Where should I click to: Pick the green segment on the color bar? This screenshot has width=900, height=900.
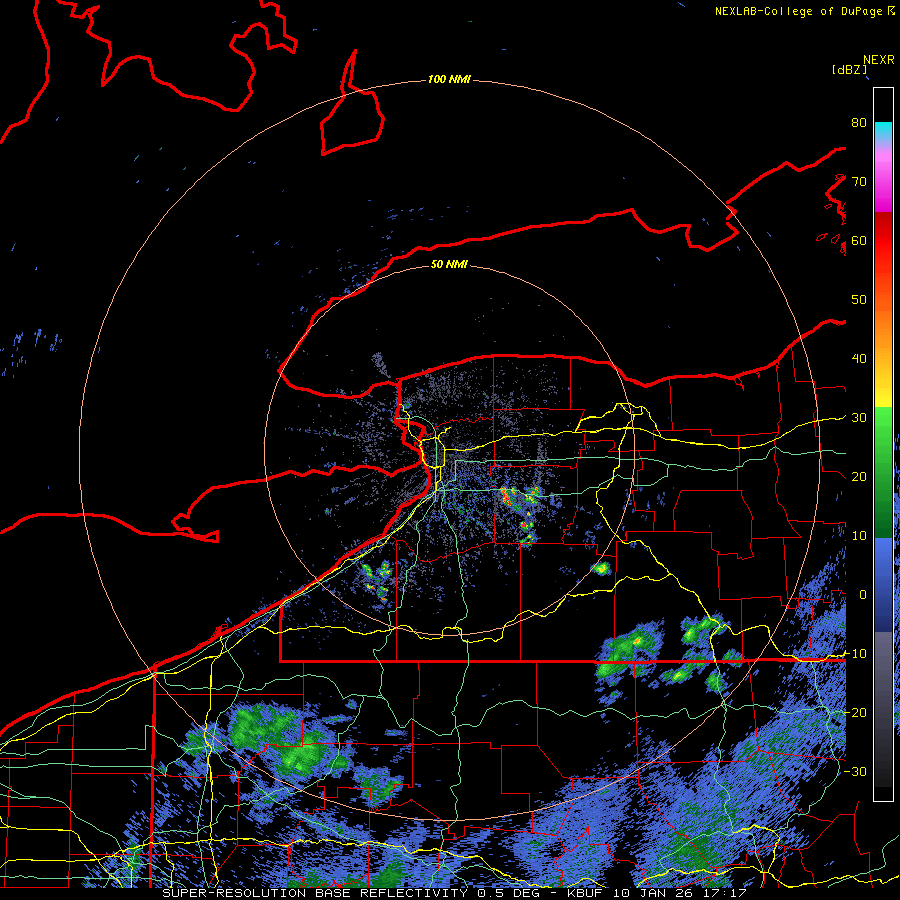pos(883,472)
